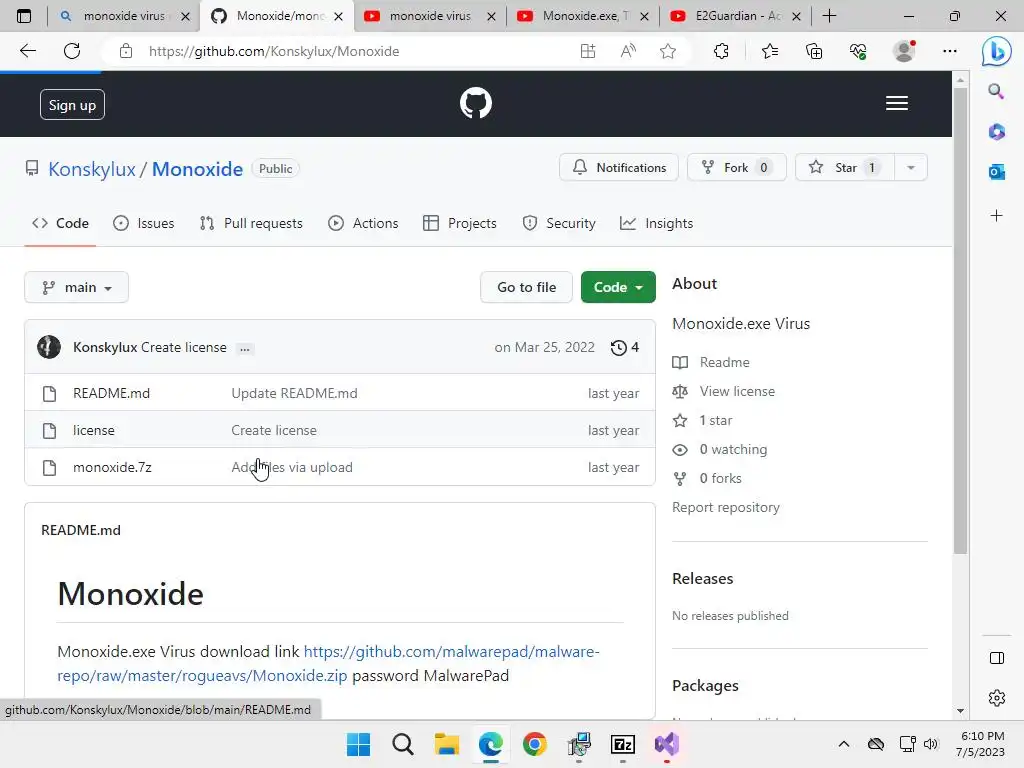Open the Star lists dropdown arrow
The image size is (1024, 768).
click(911, 168)
